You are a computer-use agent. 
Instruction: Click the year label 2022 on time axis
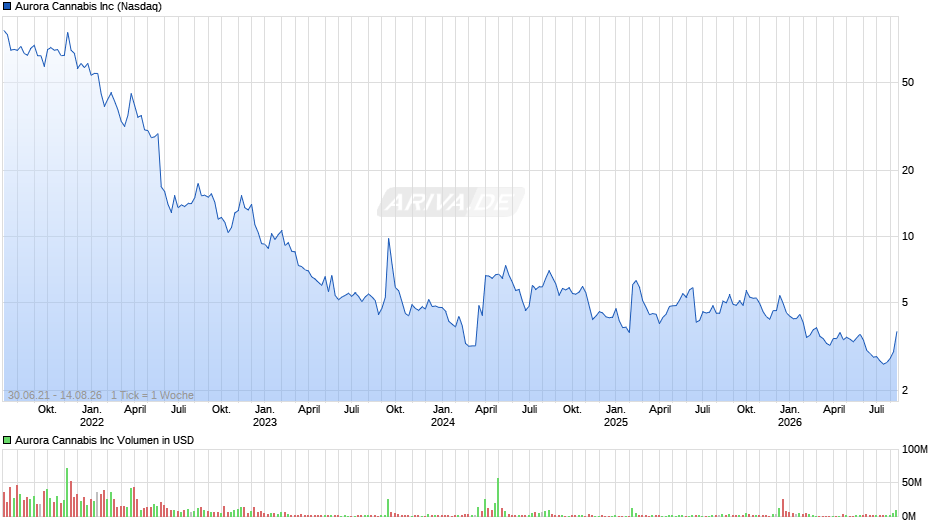point(92,422)
